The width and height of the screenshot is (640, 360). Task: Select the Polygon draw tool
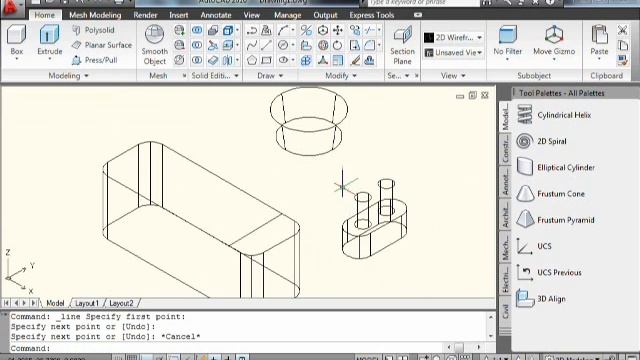pyautogui.click(x=252, y=60)
